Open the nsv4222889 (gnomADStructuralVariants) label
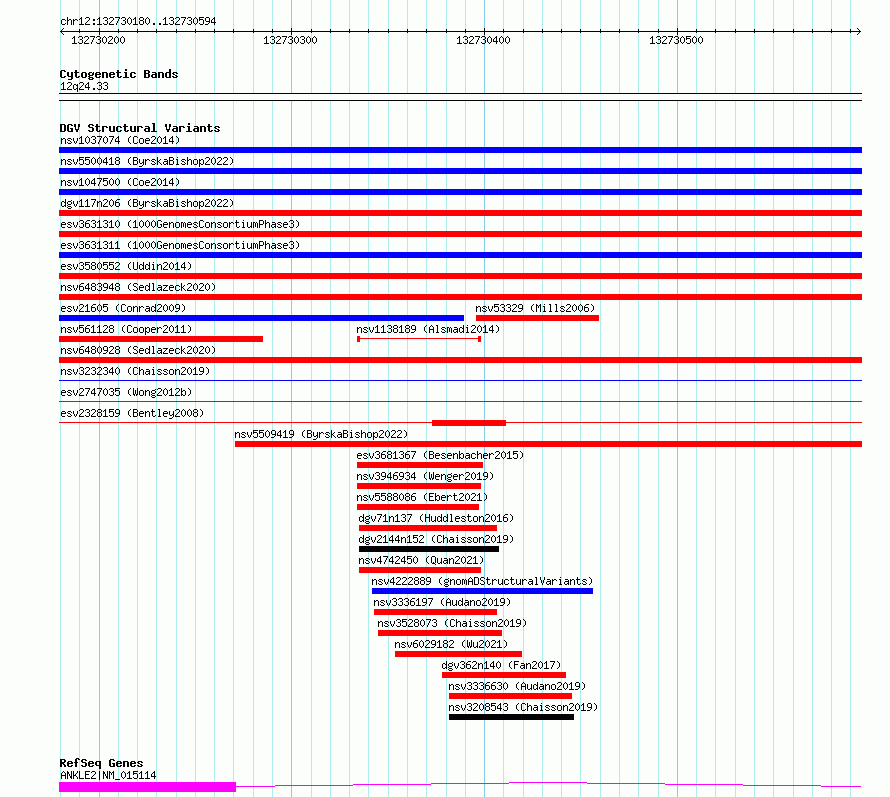Viewport: 890px width, 797px height. coord(482,581)
